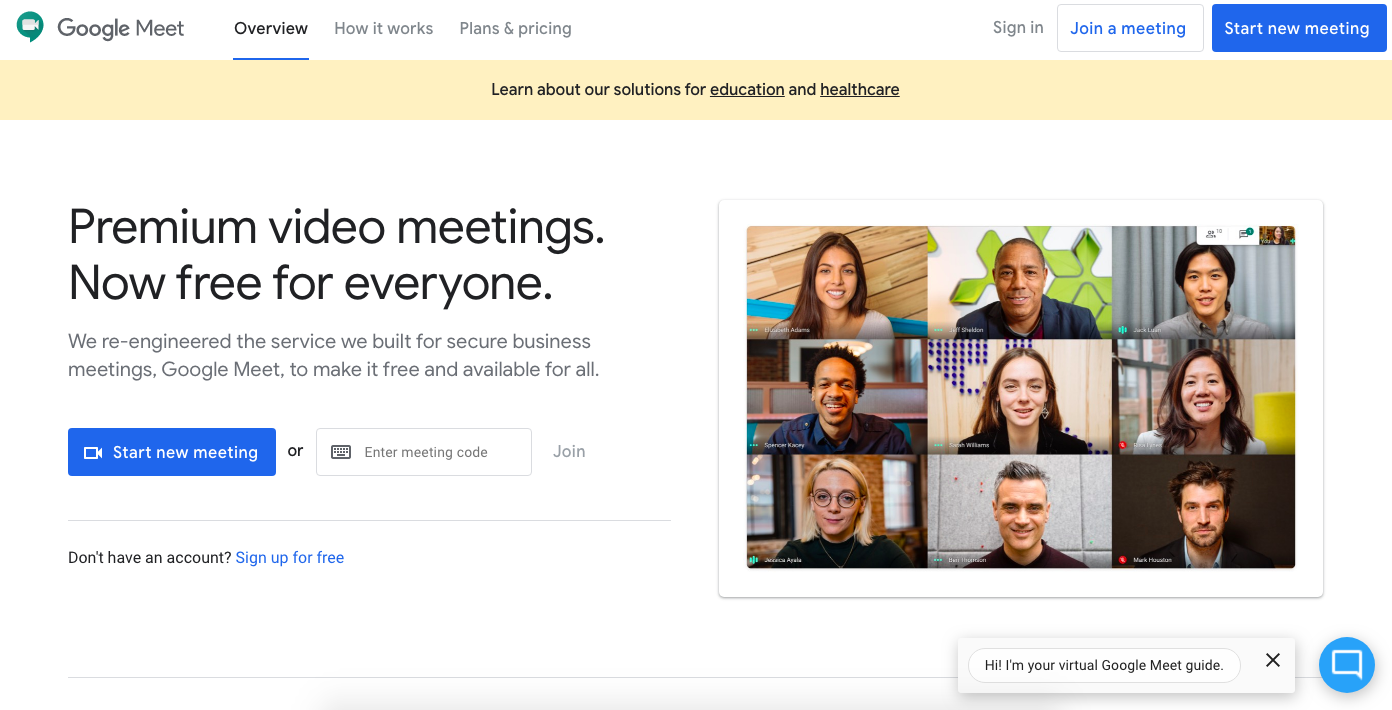The height and width of the screenshot is (710, 1392).
Task: Open the How it works tab
Action: point(384,28)
